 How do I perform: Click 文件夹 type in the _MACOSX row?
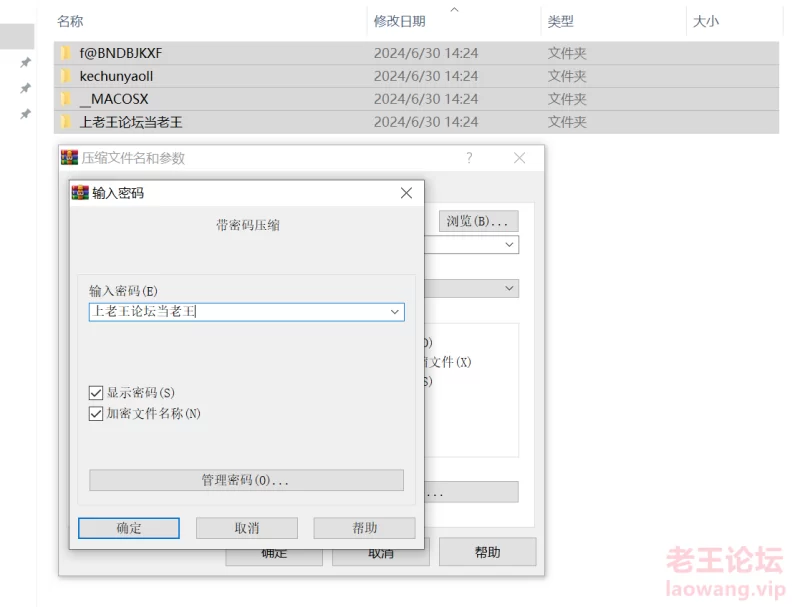[x=567, y=99]
